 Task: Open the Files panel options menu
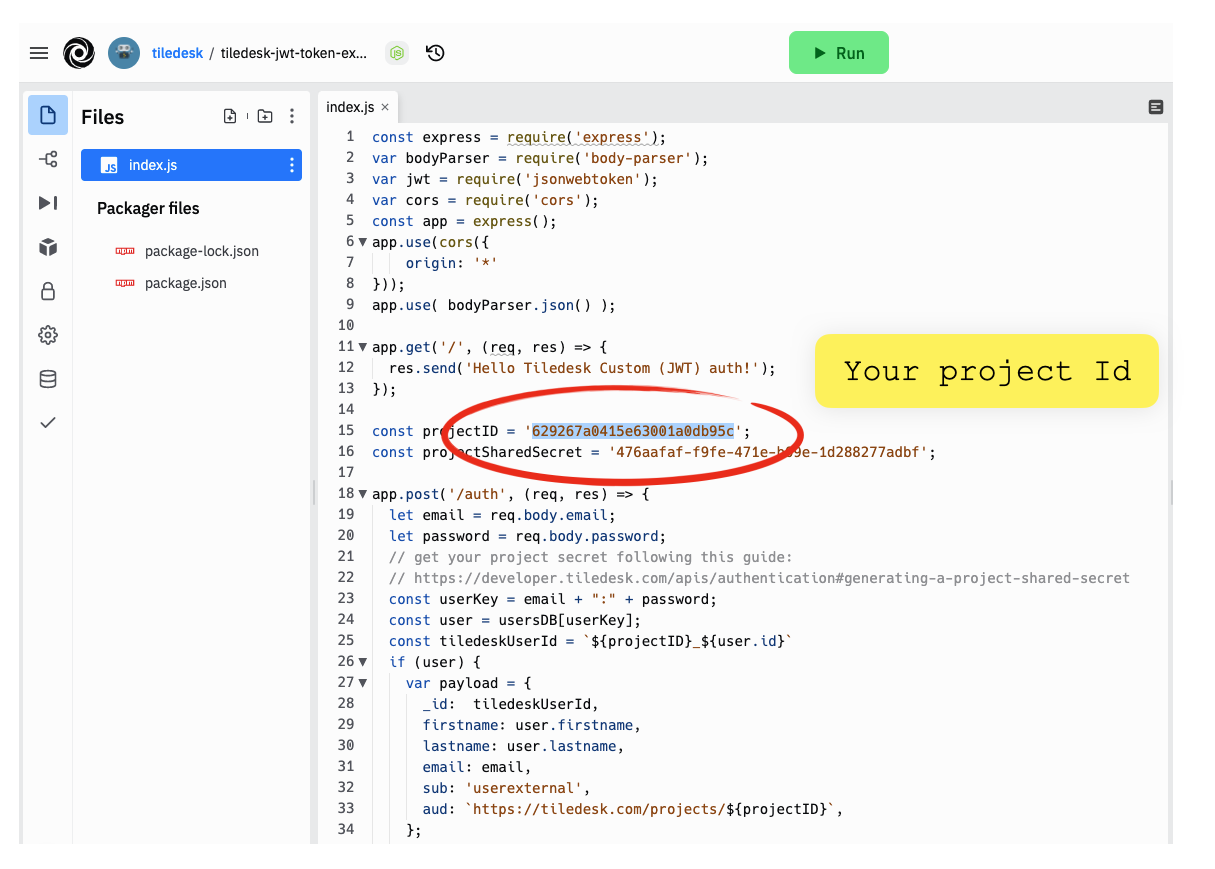coord(292,116)
